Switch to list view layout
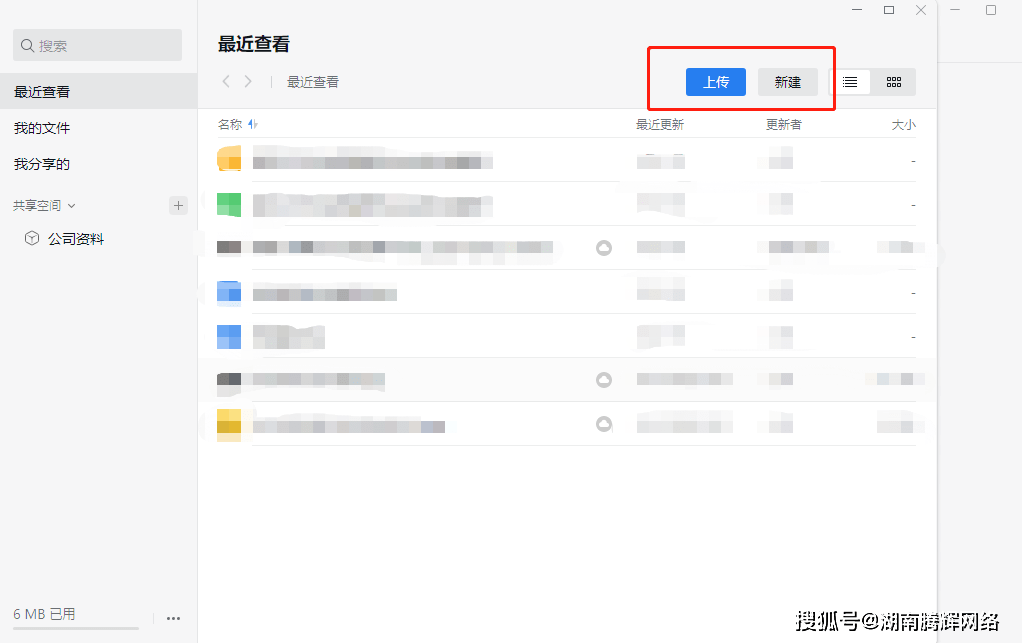The image size is (1022, 643). [x=850, y=82]
